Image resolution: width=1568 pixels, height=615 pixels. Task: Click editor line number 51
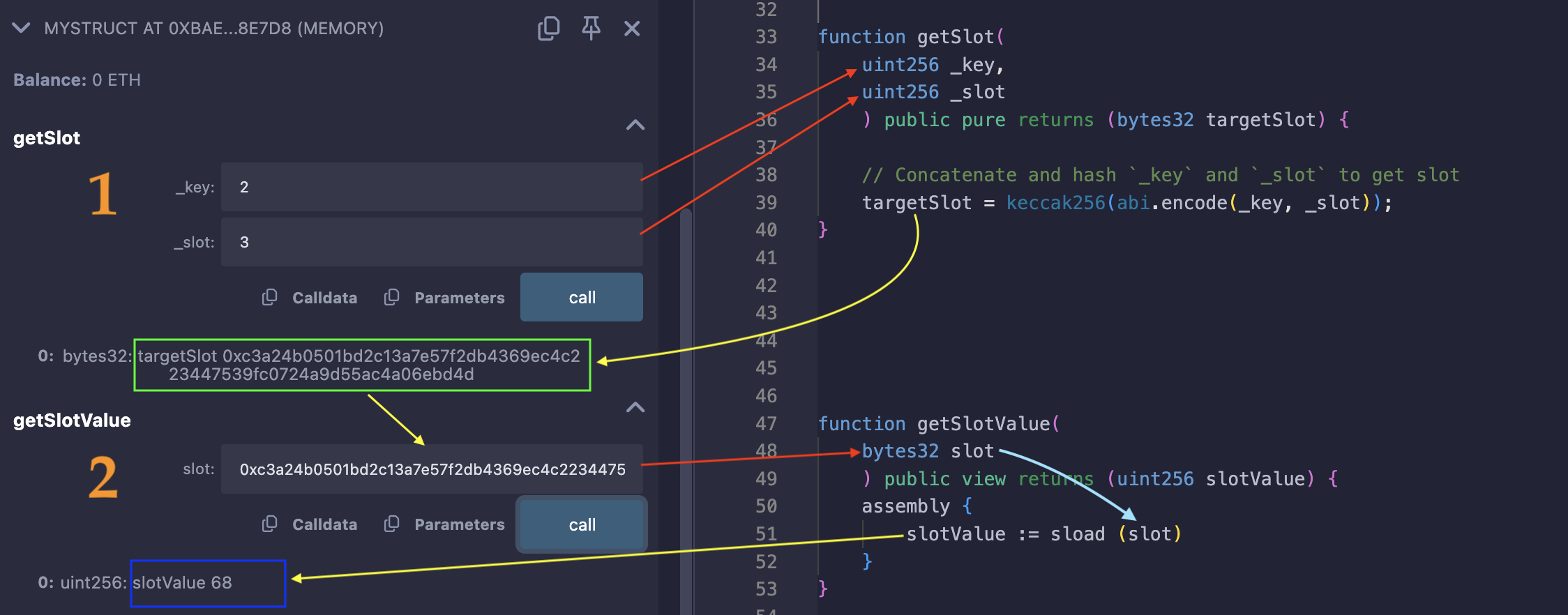coord(766,534)
